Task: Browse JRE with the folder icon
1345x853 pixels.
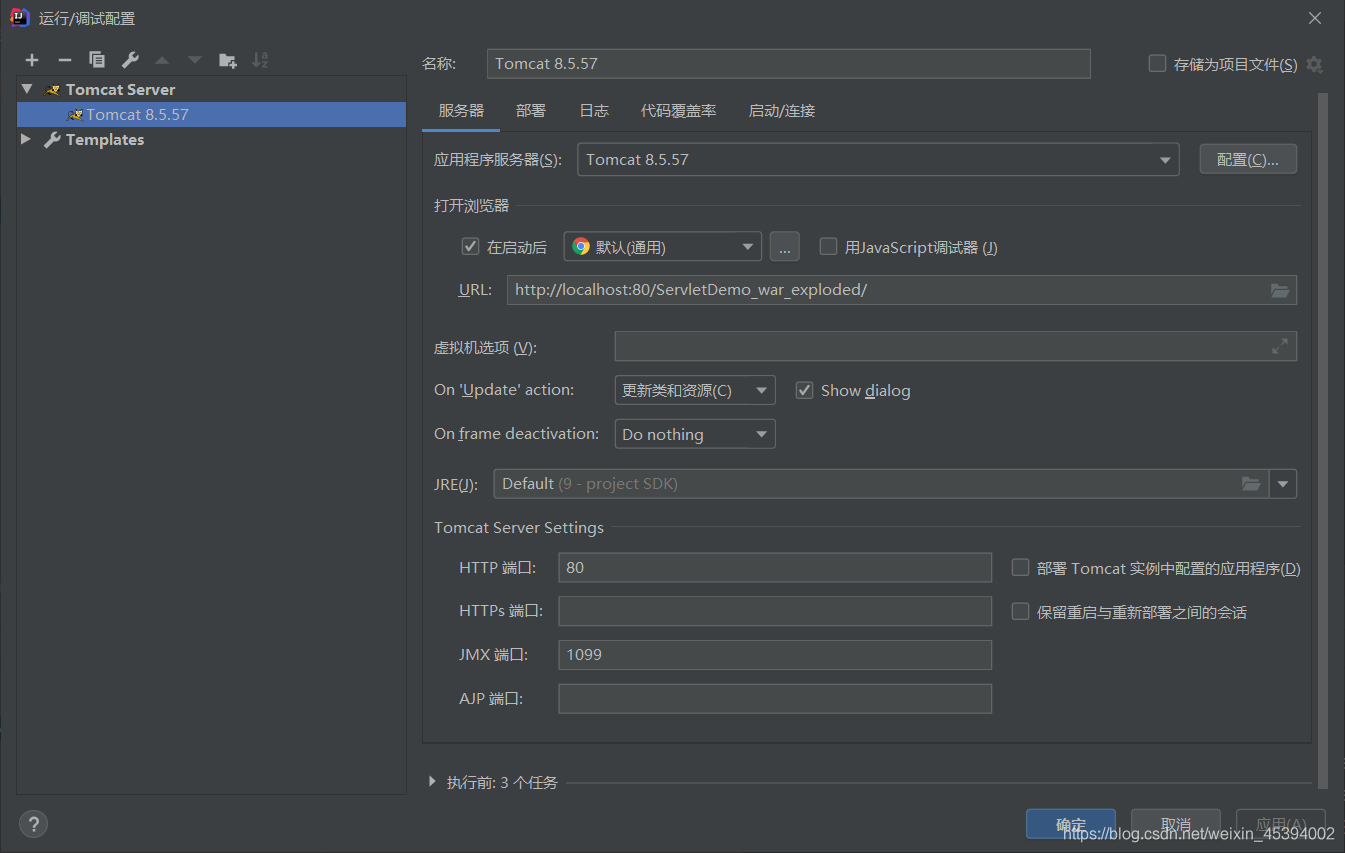Action: pyautogui.click(x=1251, y=484)
